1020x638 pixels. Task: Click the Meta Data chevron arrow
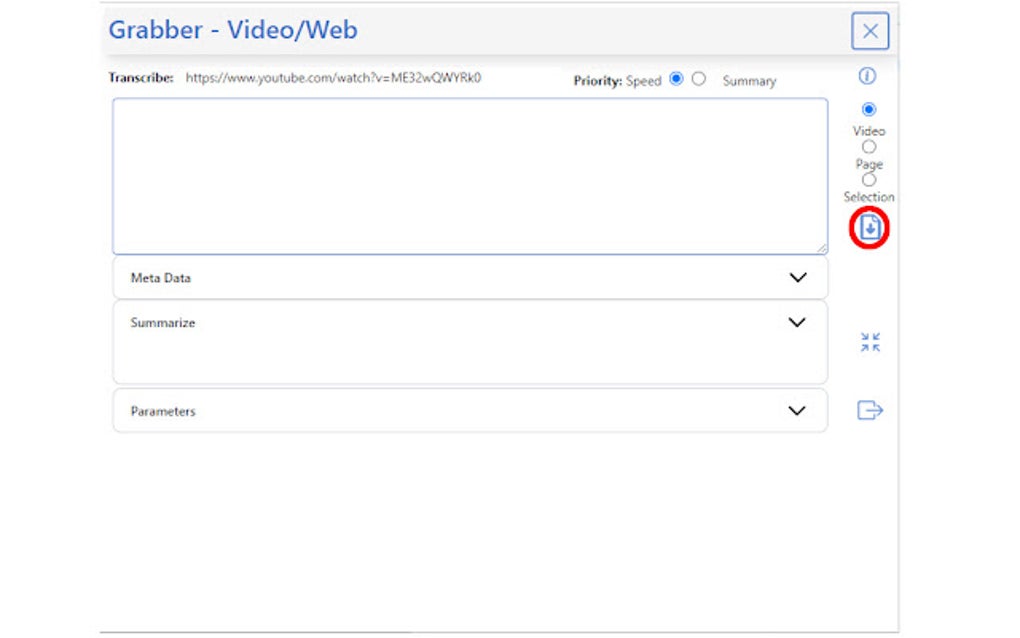[x=797, y=277]
